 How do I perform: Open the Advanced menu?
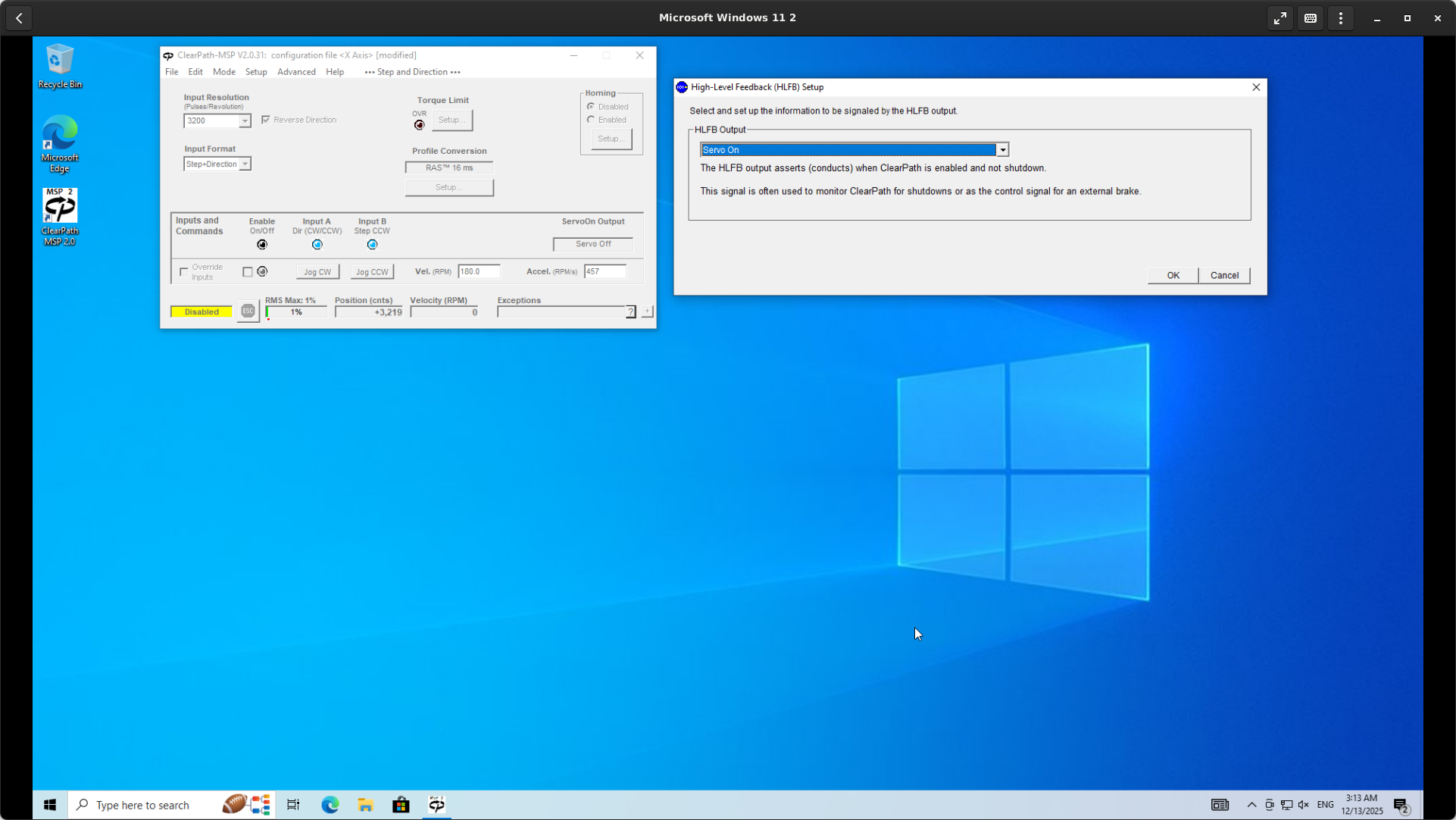click(x=296, y=72)
